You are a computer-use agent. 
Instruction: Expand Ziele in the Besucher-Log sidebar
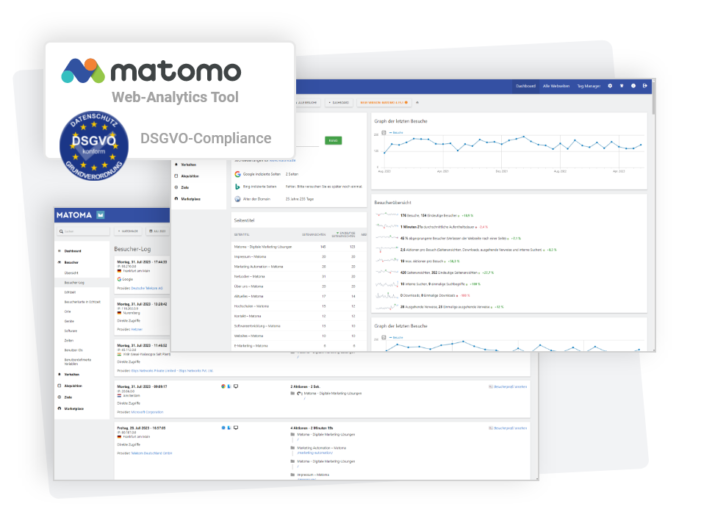[x=68, y=397]
